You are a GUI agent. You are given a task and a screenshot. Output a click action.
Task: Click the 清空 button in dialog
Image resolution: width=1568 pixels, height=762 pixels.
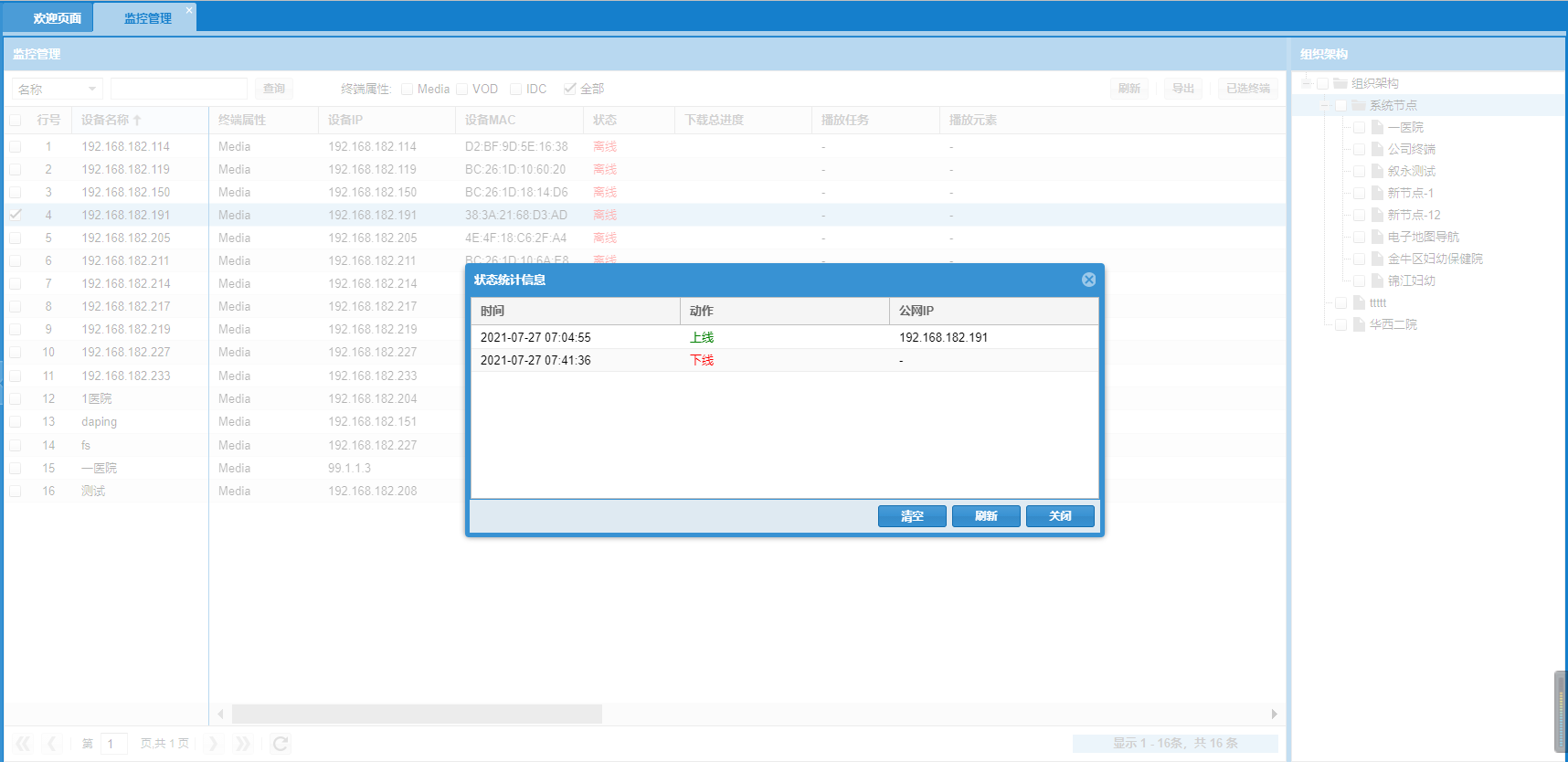tap(912, 516)
